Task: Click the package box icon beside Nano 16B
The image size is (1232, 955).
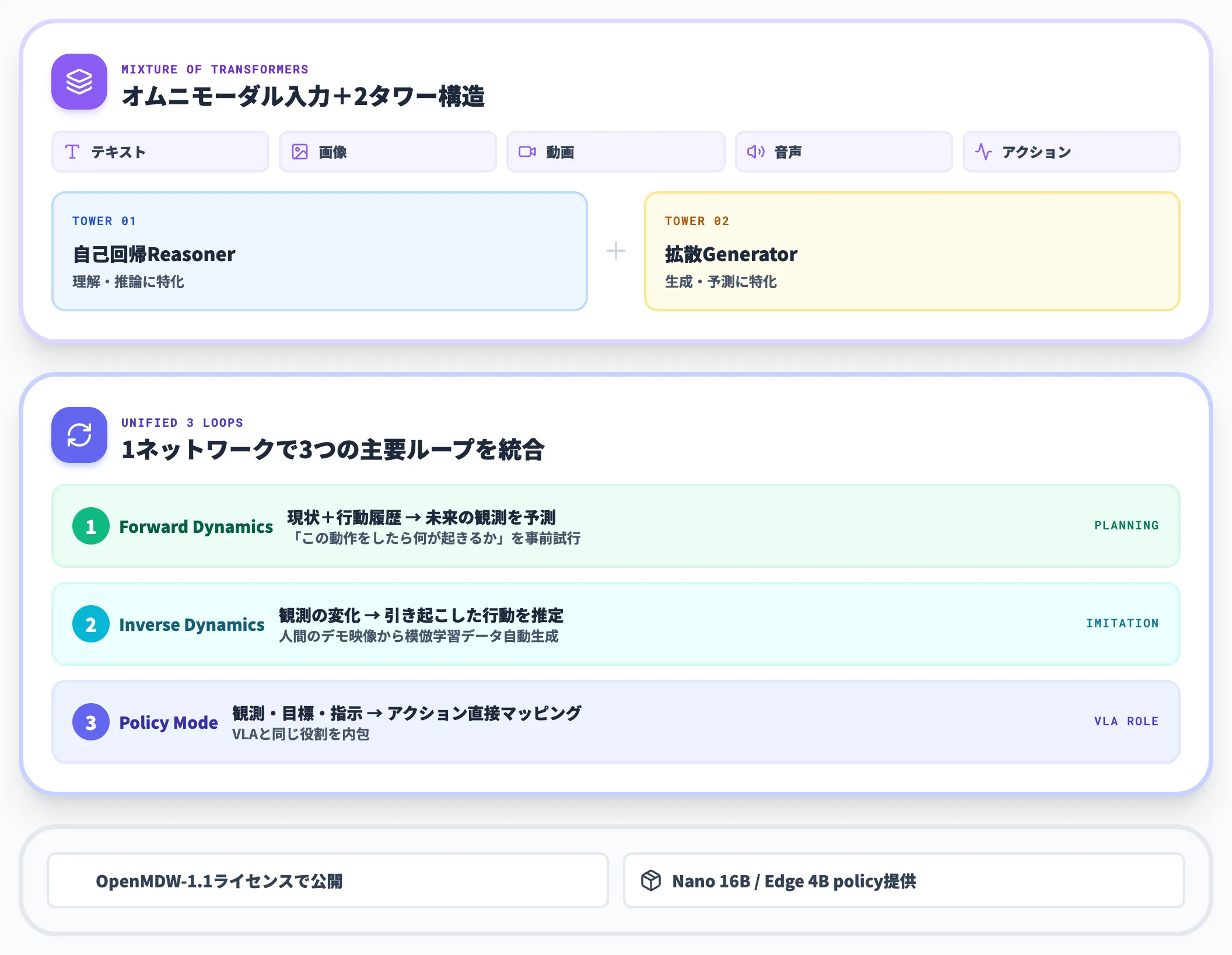Action: [651, 880]
